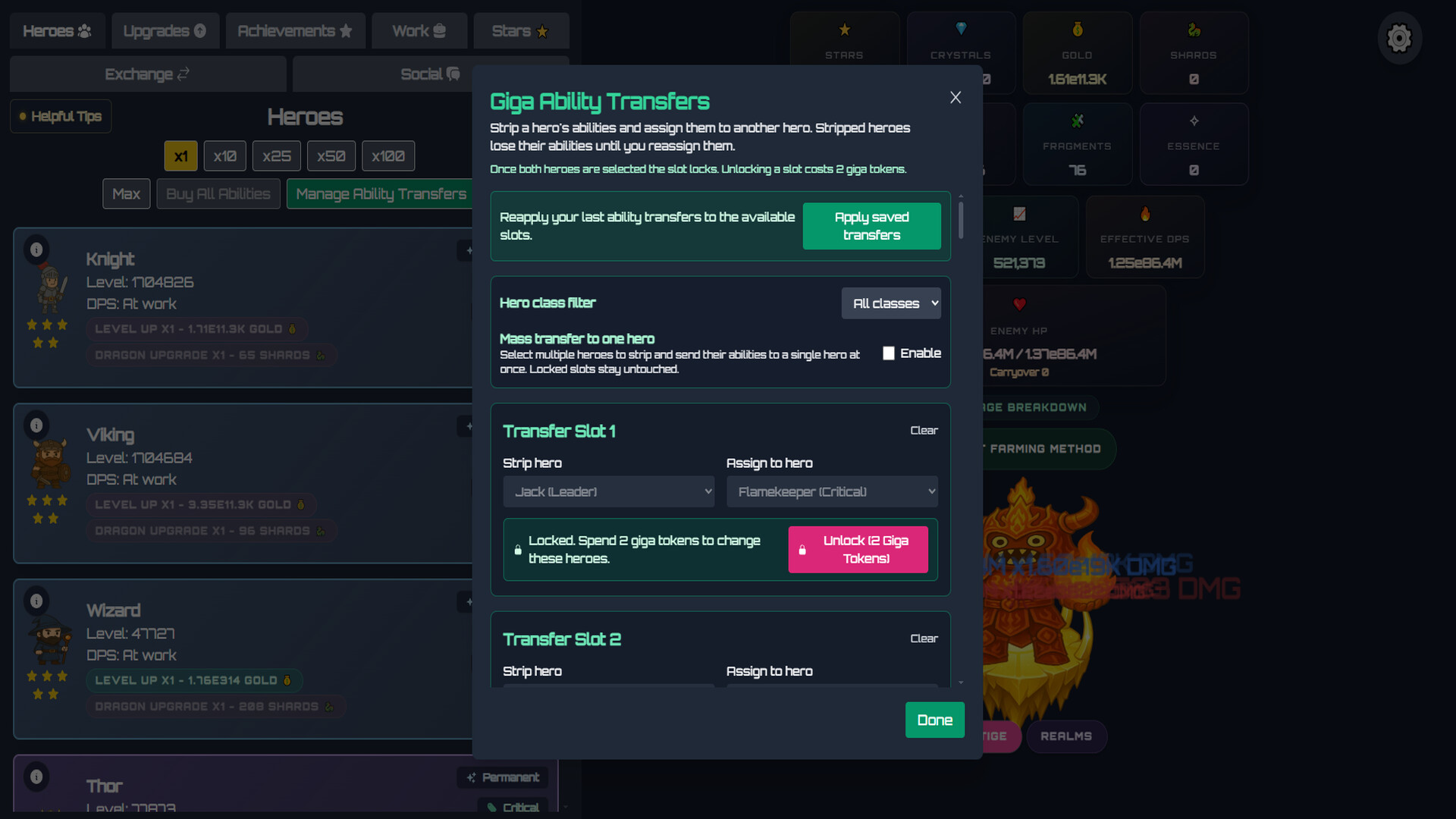Click the Gold pouch icon

click(1078, 30)
